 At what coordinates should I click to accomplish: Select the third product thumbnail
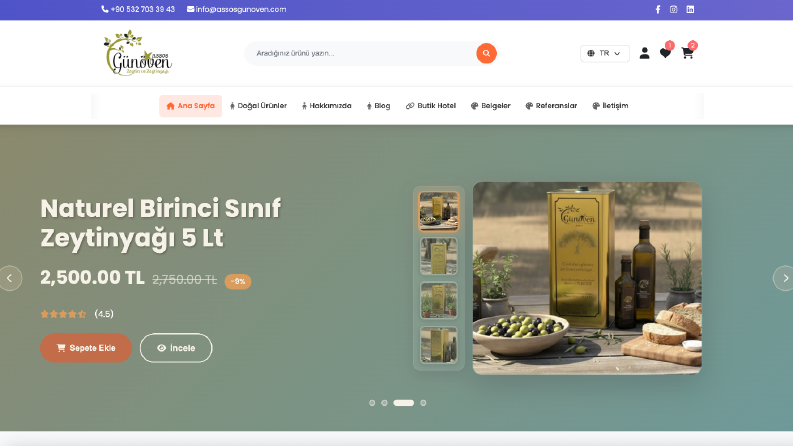pyautogui.click(x=438, y=300)
